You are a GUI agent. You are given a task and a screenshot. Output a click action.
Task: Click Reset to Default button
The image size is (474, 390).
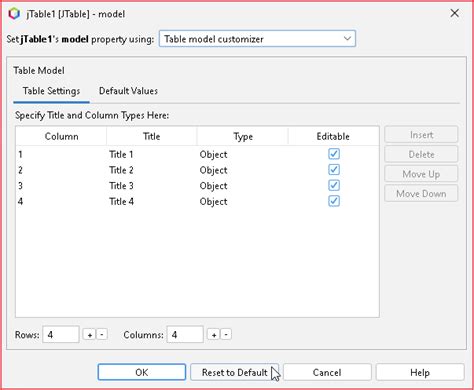(234, 372)
